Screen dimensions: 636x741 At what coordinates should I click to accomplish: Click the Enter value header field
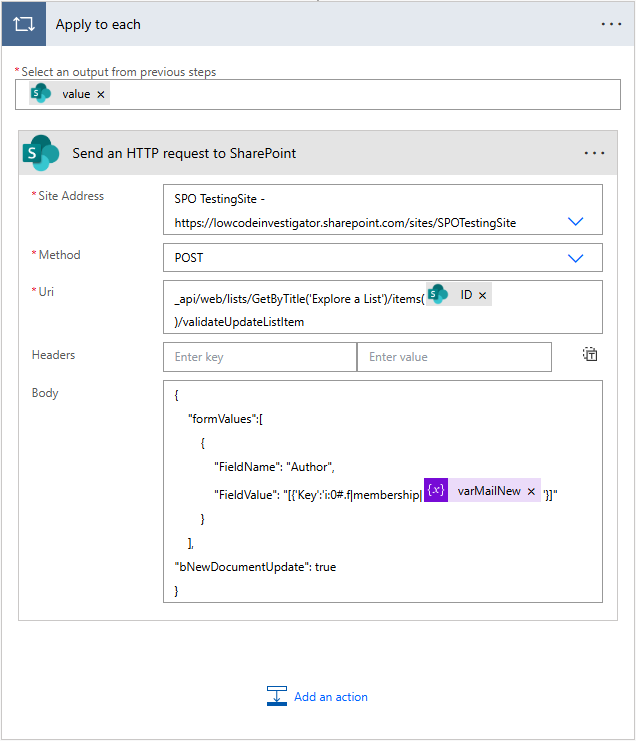coord(453,357)
